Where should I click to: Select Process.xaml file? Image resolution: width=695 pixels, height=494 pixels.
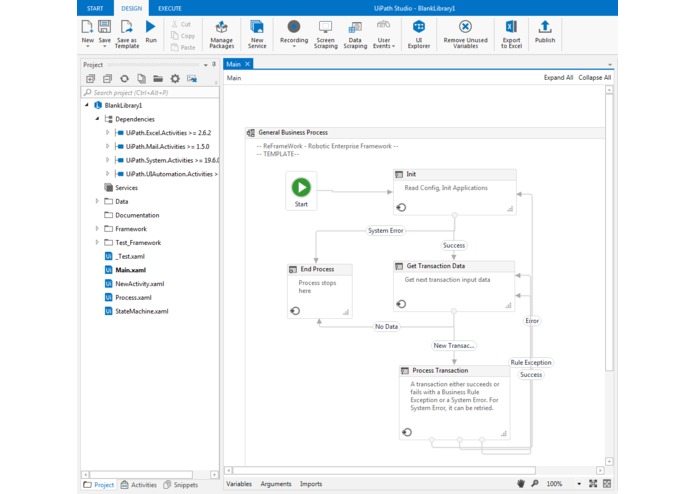pos(133,298)
